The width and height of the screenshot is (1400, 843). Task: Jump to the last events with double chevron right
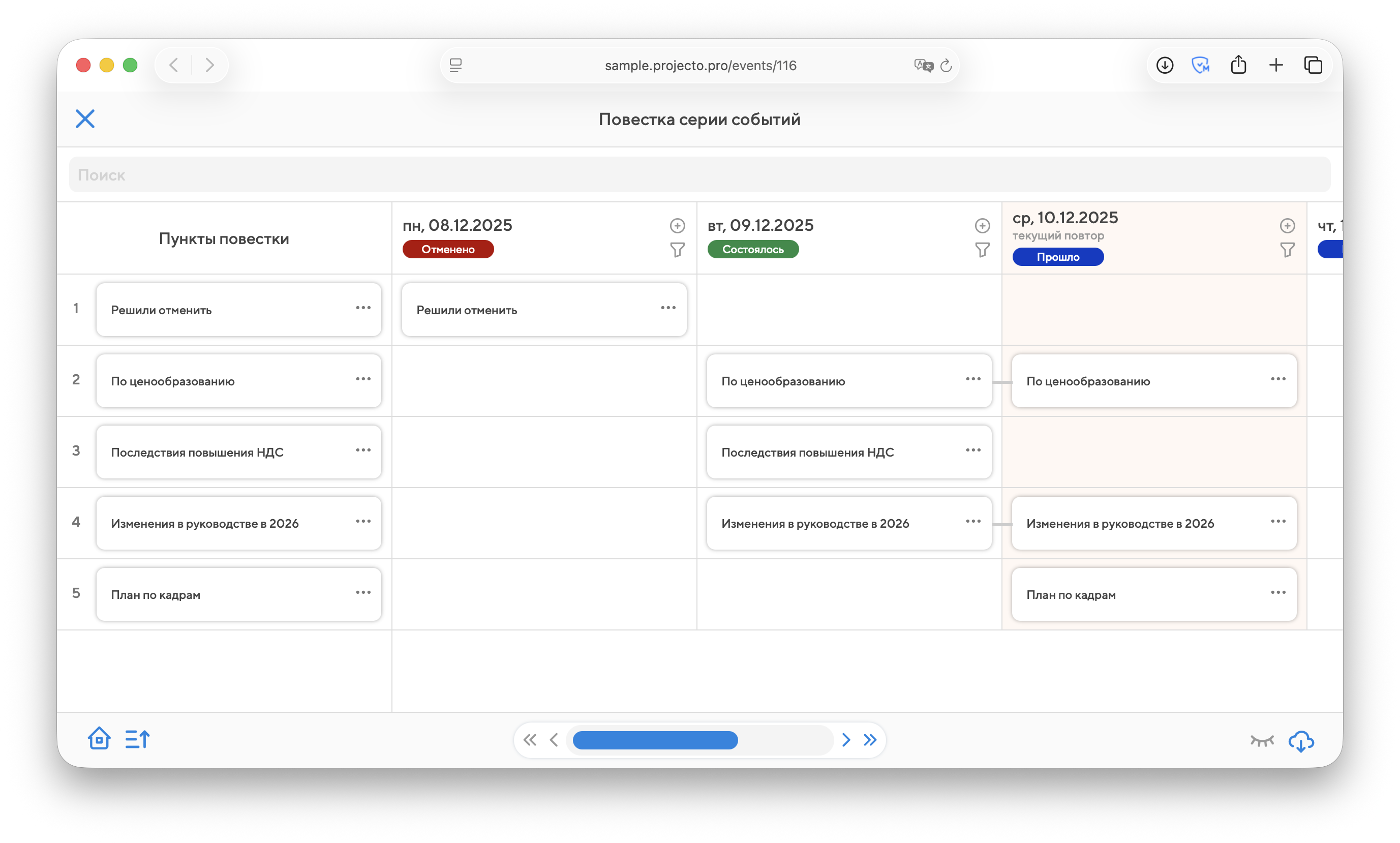coord(870,740)
